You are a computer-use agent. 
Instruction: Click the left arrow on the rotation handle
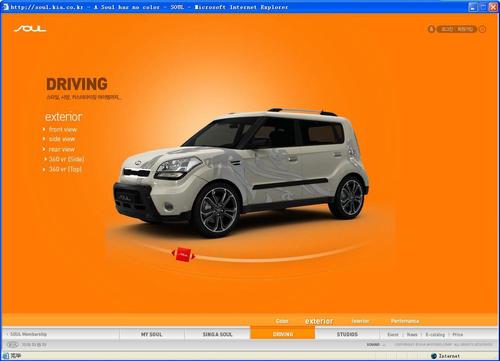[173, 253]
